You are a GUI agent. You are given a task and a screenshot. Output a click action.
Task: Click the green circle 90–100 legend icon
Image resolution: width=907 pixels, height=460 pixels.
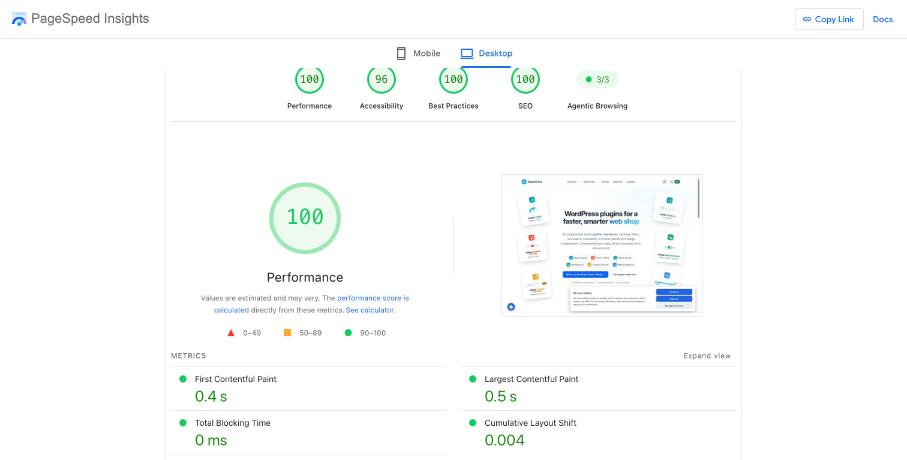pyautogui.click(x=348, y=333)
